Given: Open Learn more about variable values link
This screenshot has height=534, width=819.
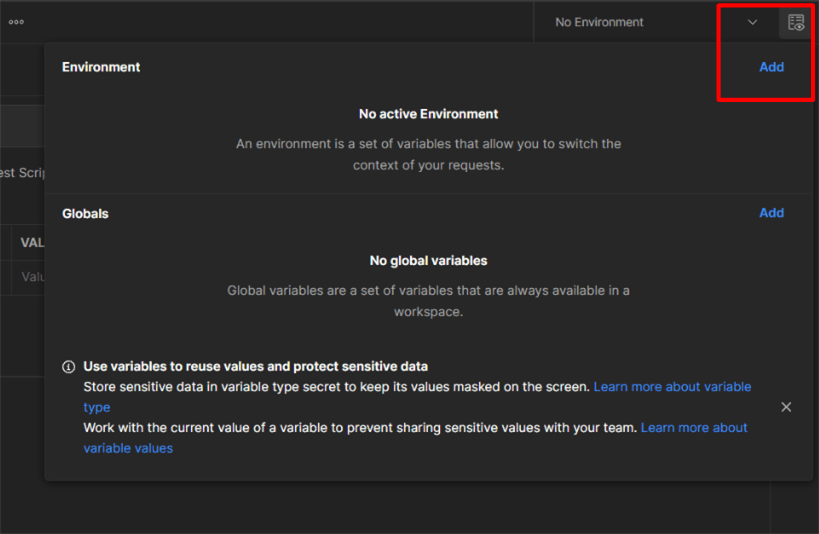Looking at the screenshot, I should click(x=694, y=428).
